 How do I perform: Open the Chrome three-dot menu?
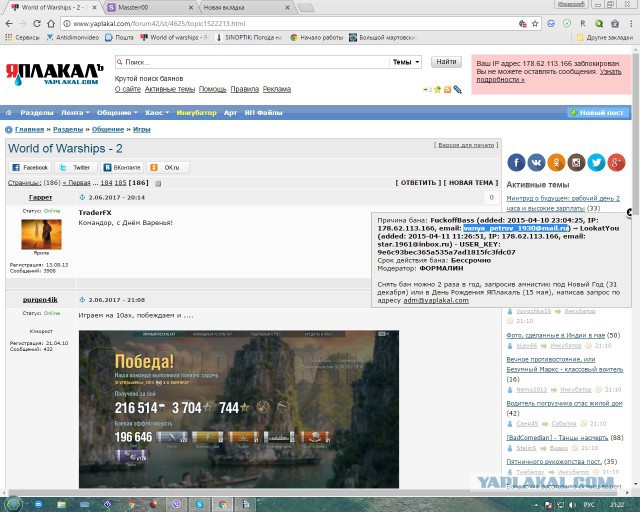[x=631, y=24]
